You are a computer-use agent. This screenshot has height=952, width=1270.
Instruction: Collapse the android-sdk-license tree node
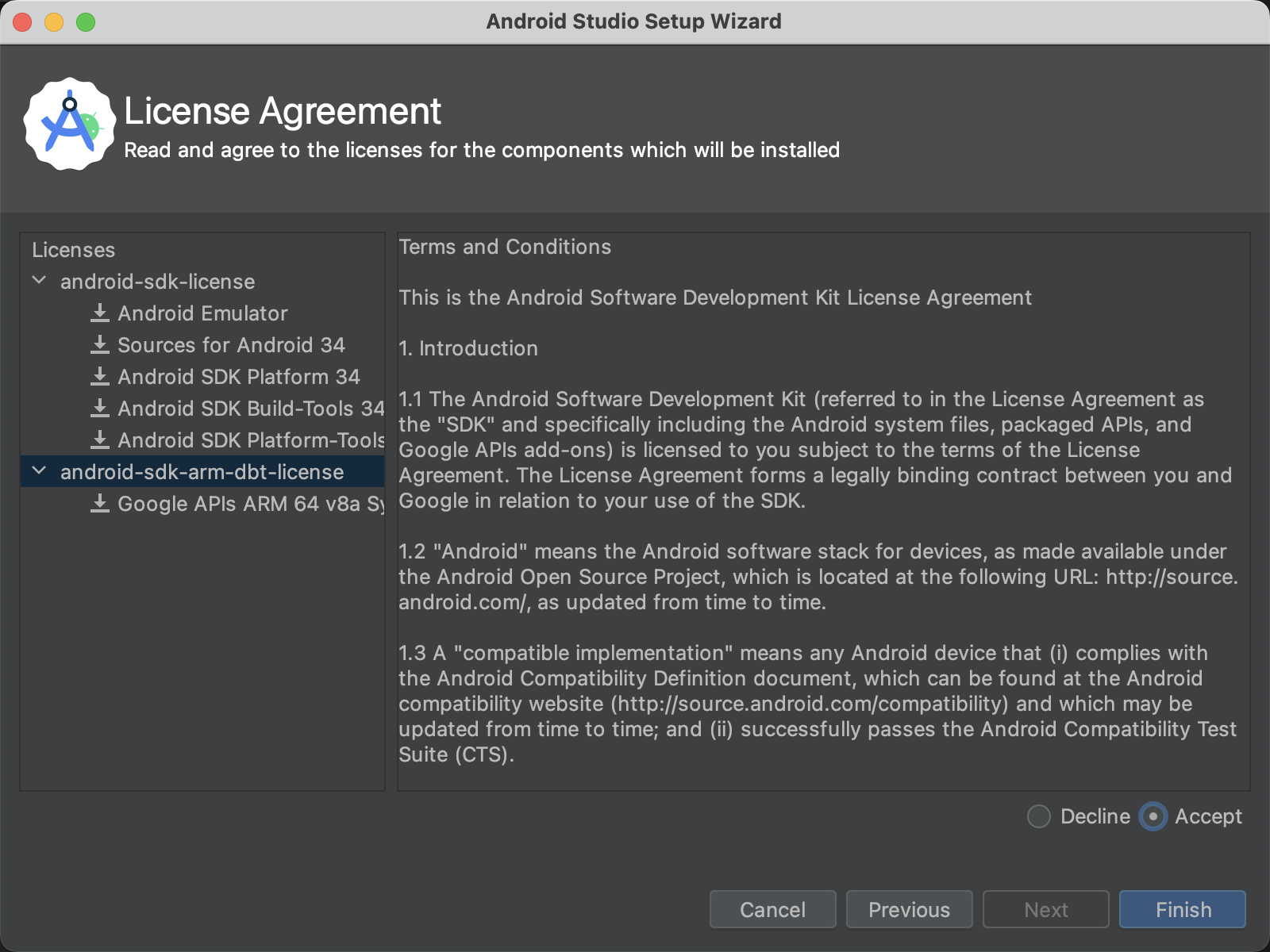[x=39, y=281]
